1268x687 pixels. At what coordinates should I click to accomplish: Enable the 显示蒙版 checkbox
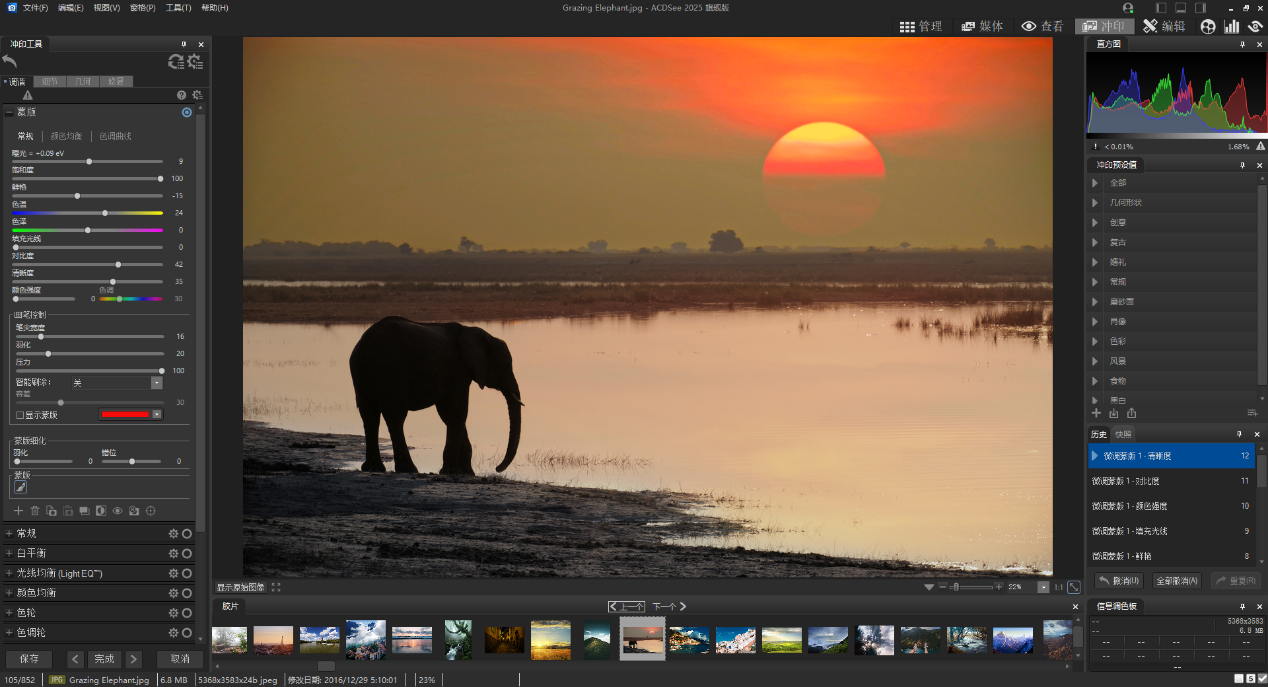point(20,415)
